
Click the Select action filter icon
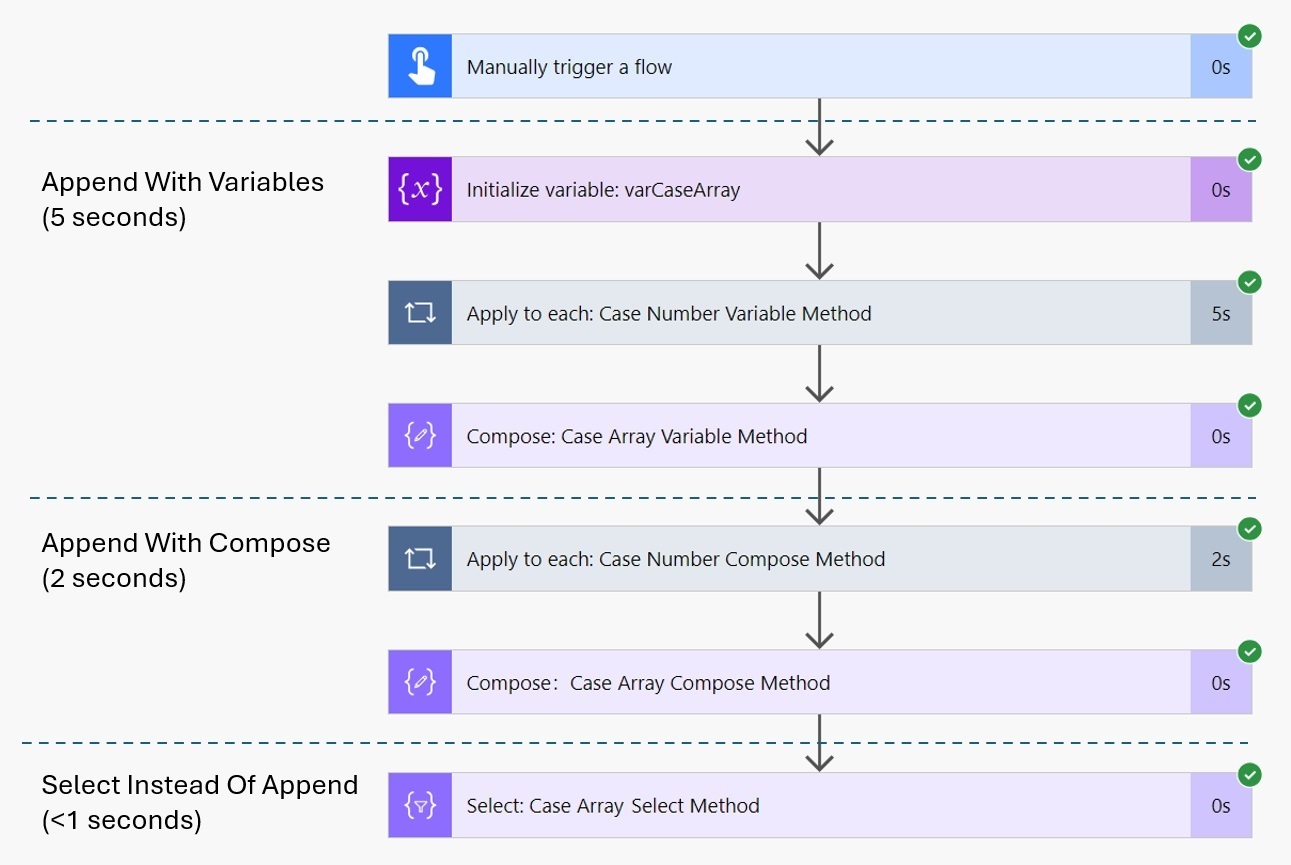click(420, 806)
